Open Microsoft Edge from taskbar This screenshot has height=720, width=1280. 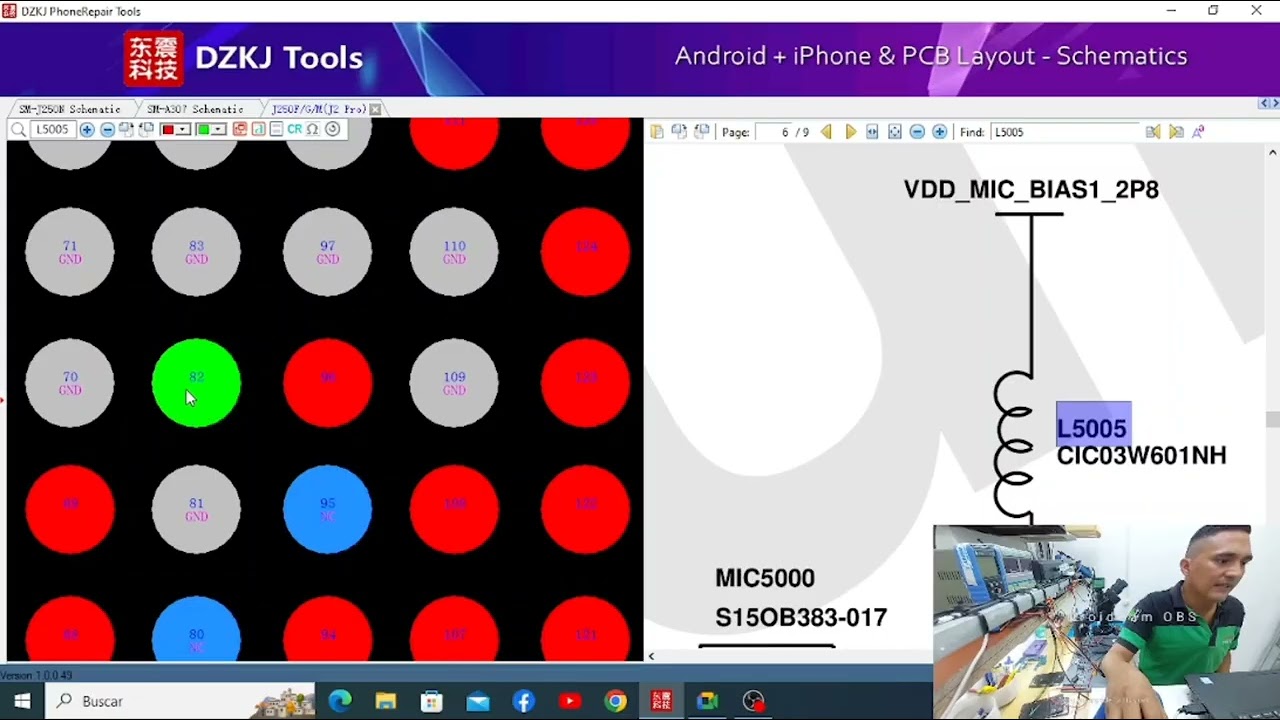(x=340, y=701)
